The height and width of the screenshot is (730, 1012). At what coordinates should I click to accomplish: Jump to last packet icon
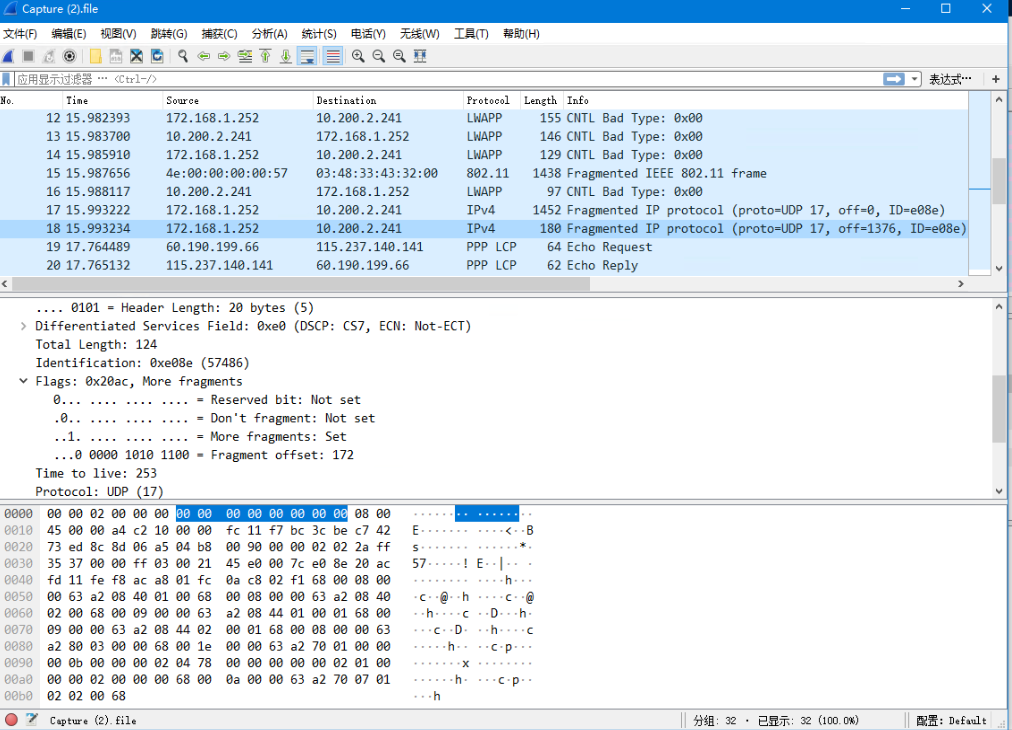pos(286,56)
